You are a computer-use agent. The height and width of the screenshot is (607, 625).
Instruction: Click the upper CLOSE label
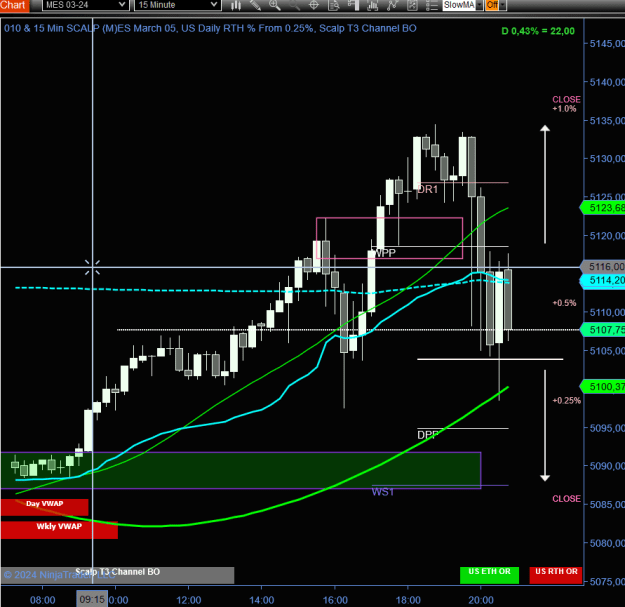[566, 99]
